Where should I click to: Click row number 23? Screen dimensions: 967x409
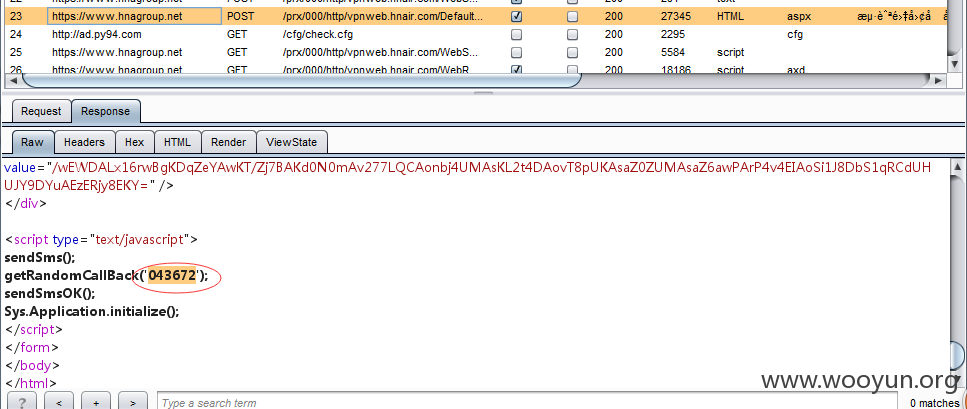click(x=16, y=17)
